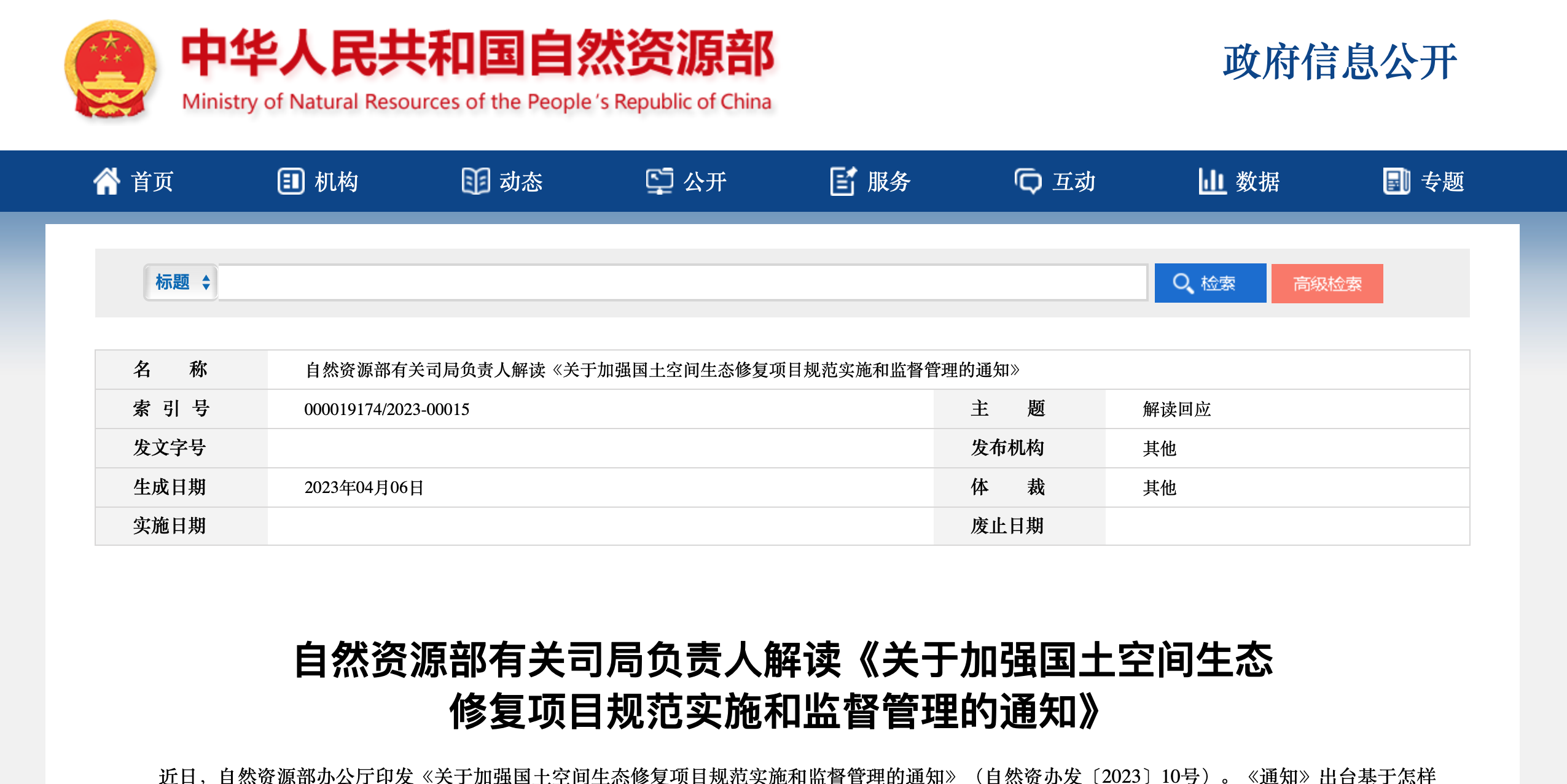Click the 废止日期 label cell

pyautogui.click(x=1020, y=526)
